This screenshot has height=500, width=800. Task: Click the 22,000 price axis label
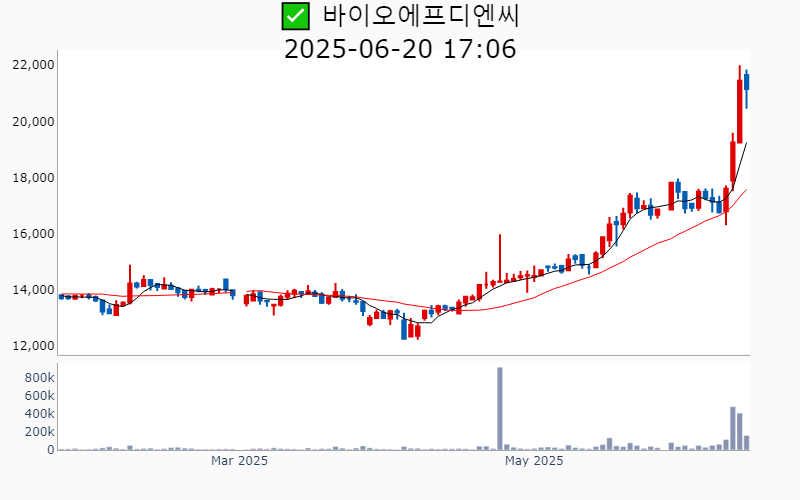tap(34, 65)
